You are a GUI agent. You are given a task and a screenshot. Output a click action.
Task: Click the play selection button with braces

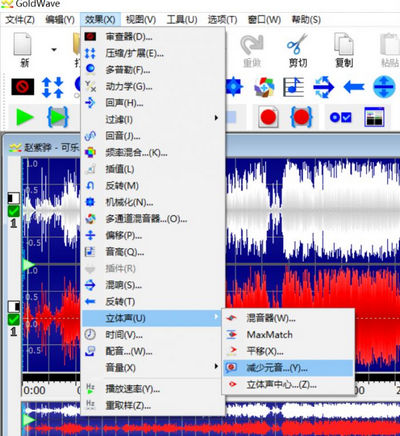tap(58, 117)
